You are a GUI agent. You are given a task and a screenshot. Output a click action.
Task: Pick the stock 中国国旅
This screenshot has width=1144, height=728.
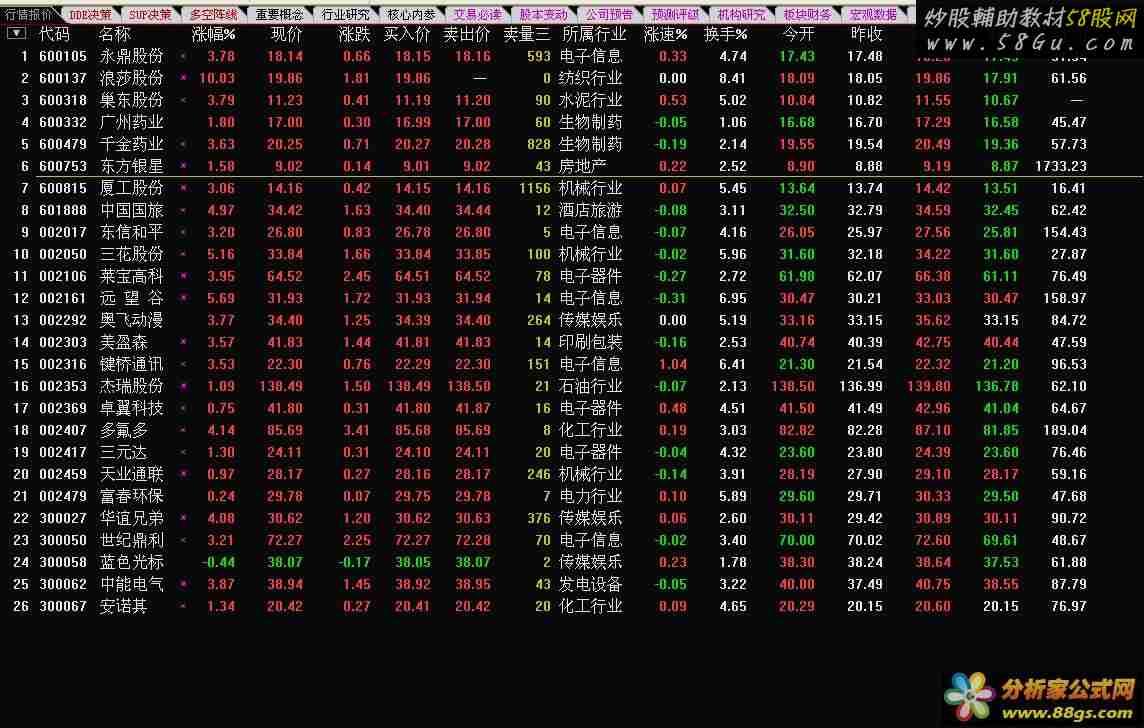(x=131, y=210)
